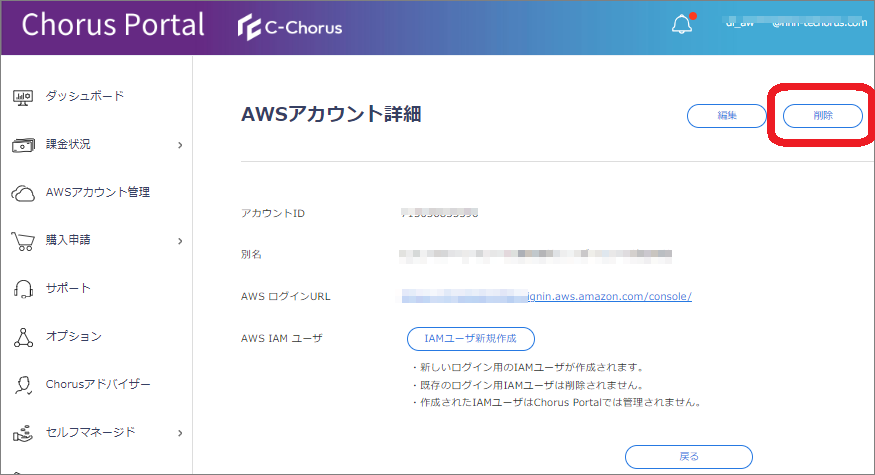Click the support headset icon
This screenshot has height=475, width=875.
pyautogui.click(x=24, y=289)
